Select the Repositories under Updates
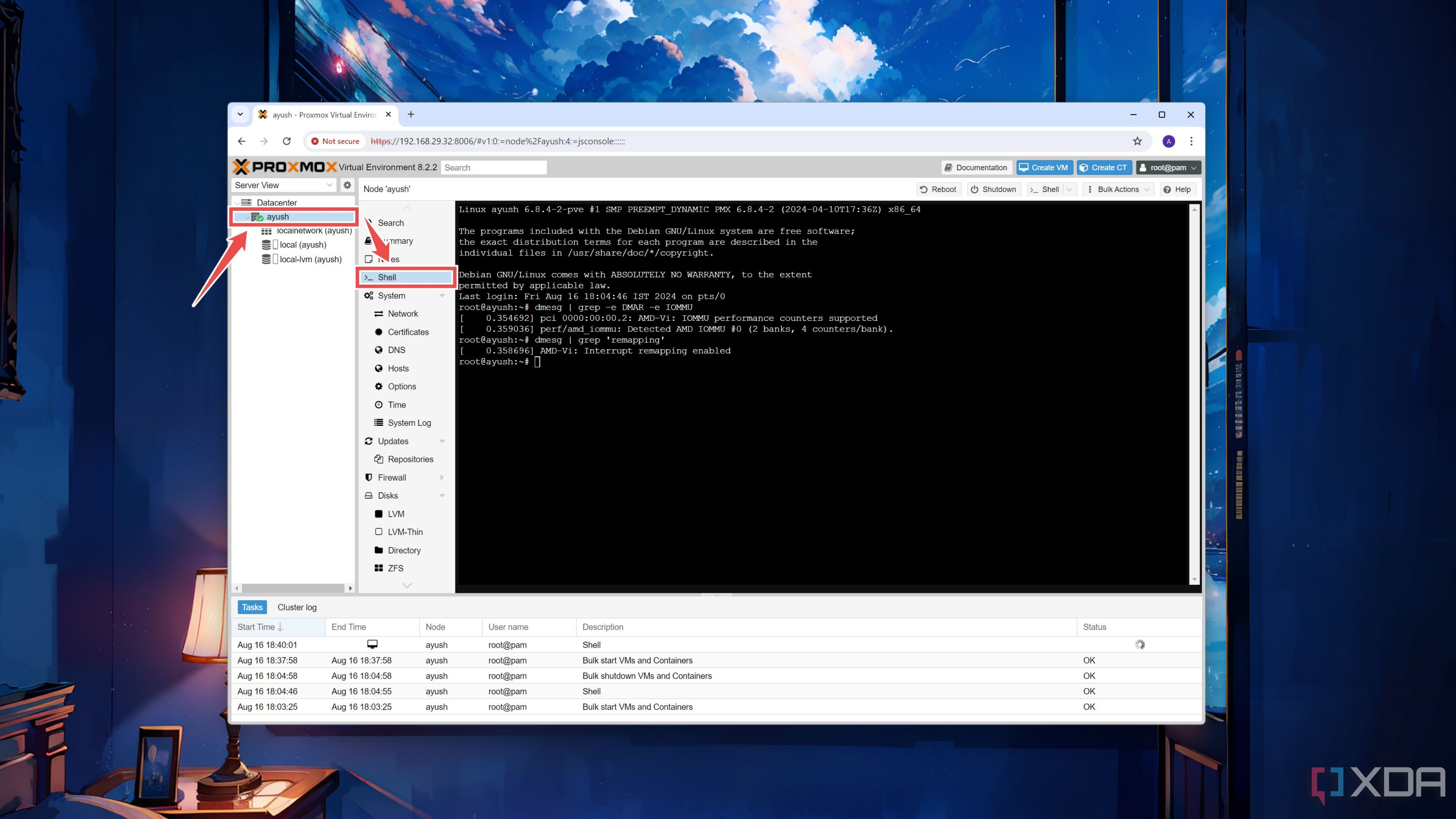Viewport: 1456px width, 819px height. tap(410, 459)
